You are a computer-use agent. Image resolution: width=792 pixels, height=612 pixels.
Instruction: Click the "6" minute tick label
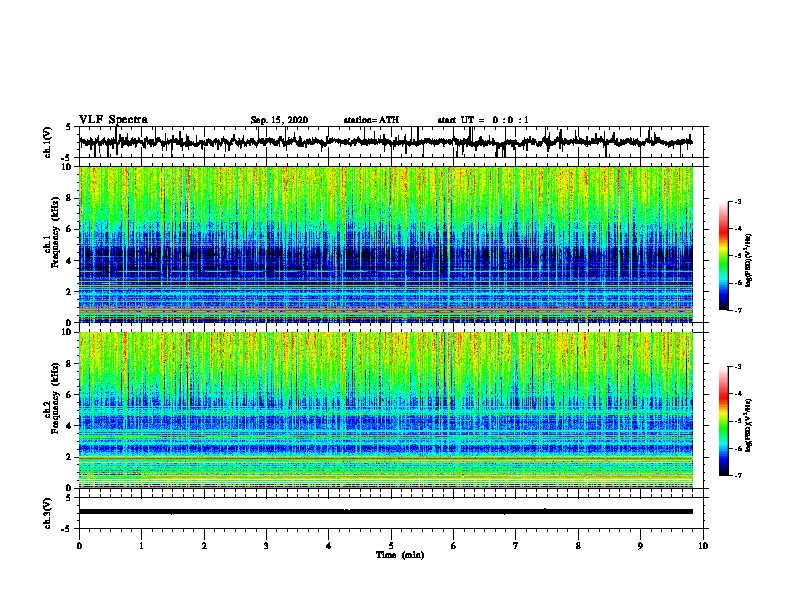(454, 546)
